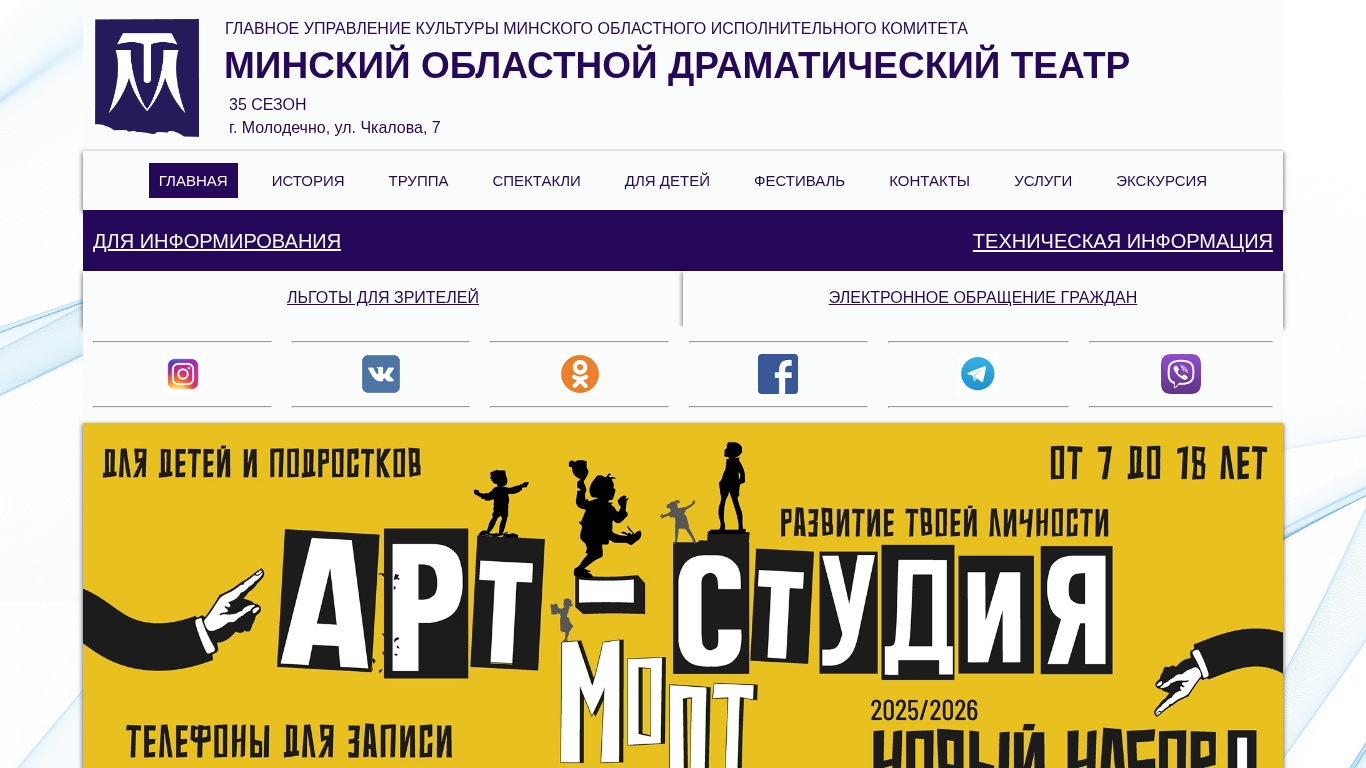This screenshot has height=768, width=1366.
Task: Follow the ДЛЯ ИНФОРМИРОВАНИЯ link
Action: click(x=217, y=241)
